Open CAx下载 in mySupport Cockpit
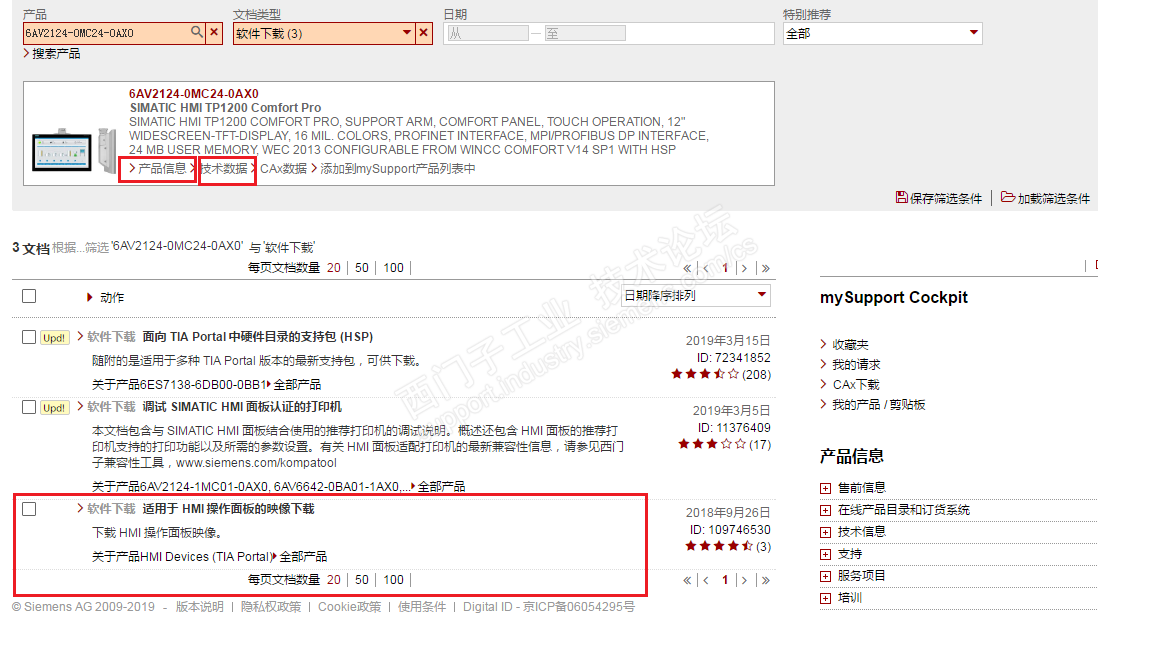This screenshot has width=1152, height=648. 856,384
